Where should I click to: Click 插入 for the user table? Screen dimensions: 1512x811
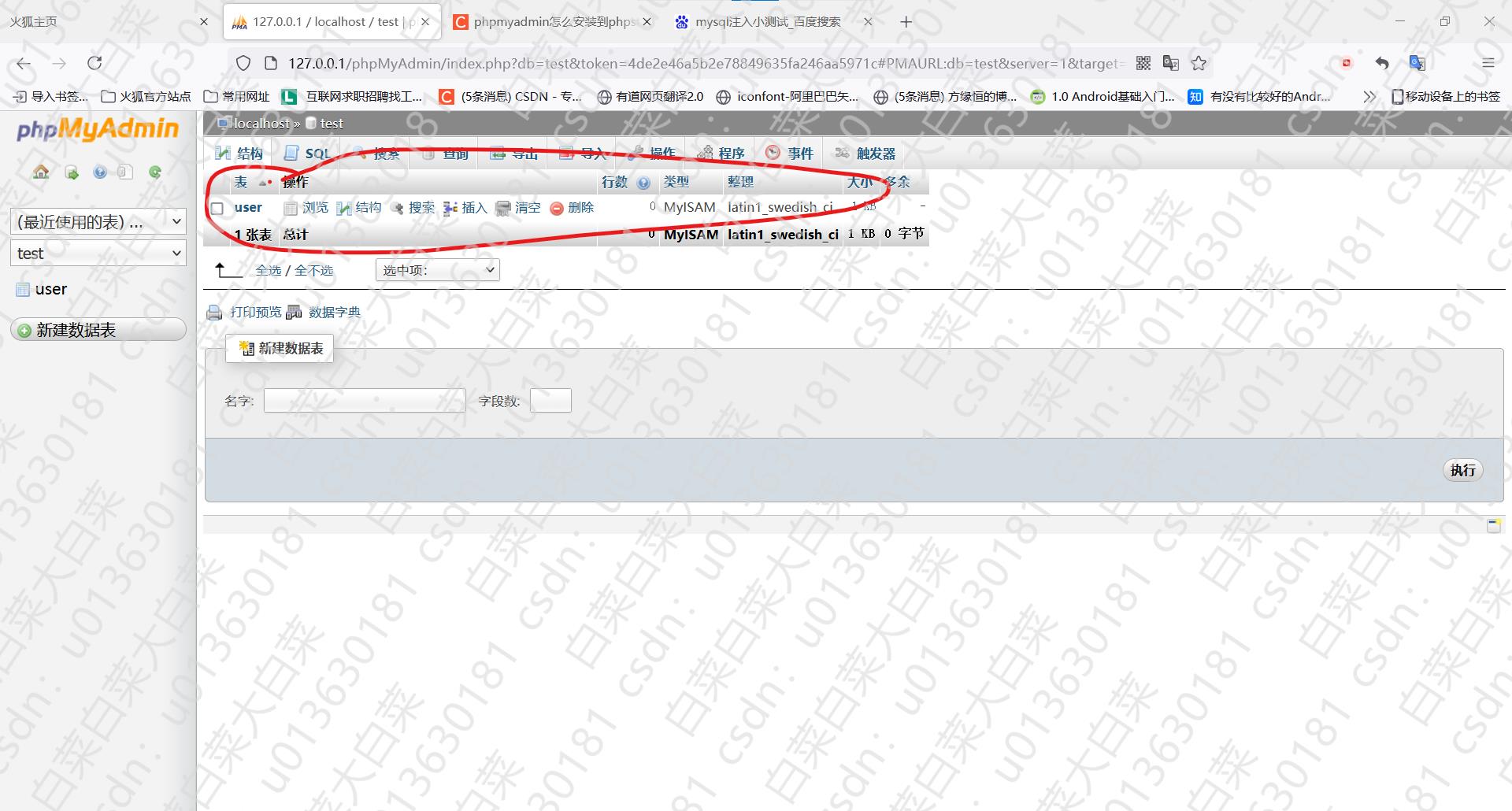[x=465, y=208]
